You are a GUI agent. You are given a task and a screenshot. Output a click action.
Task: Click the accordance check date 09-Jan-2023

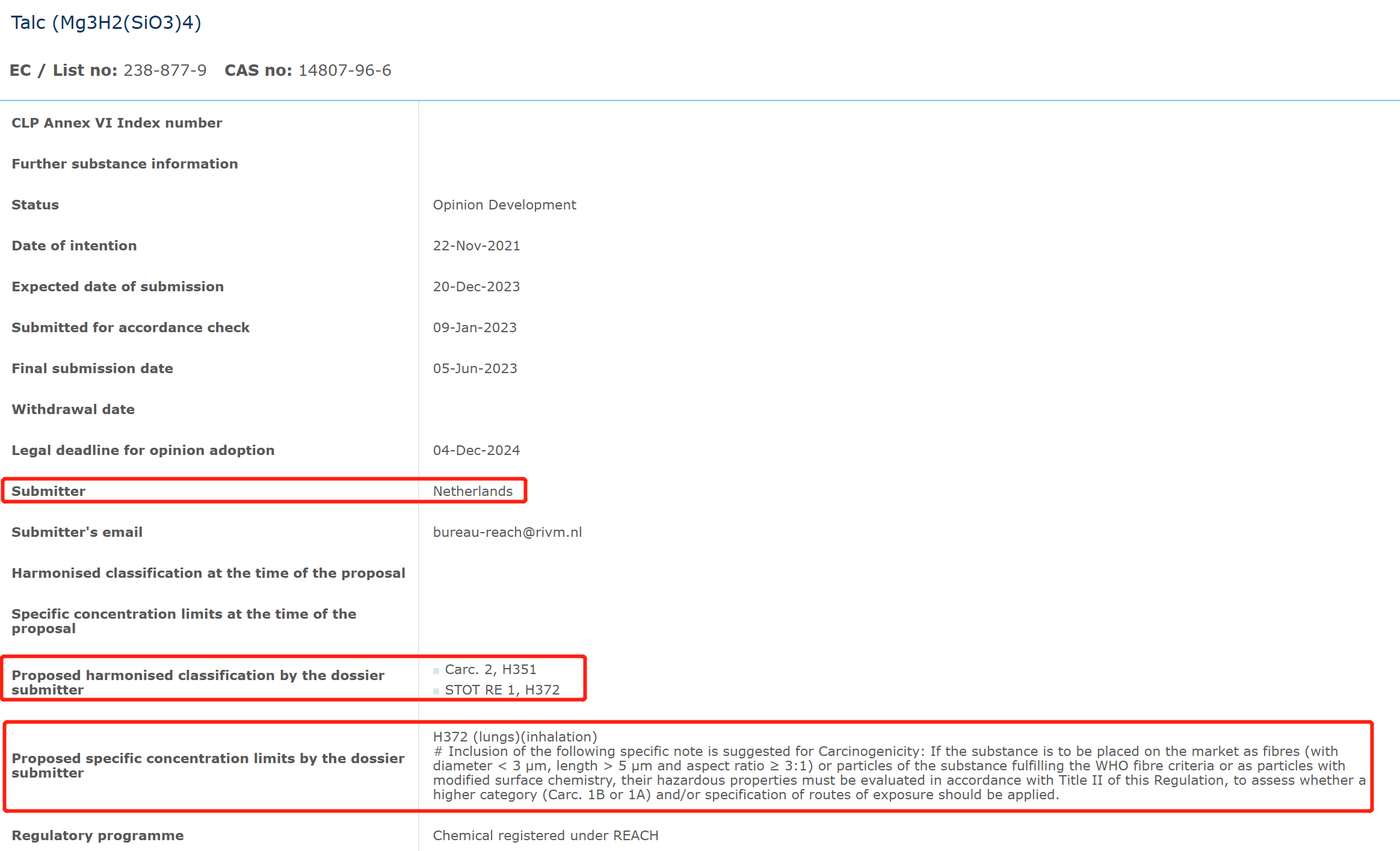coord(475,327)
